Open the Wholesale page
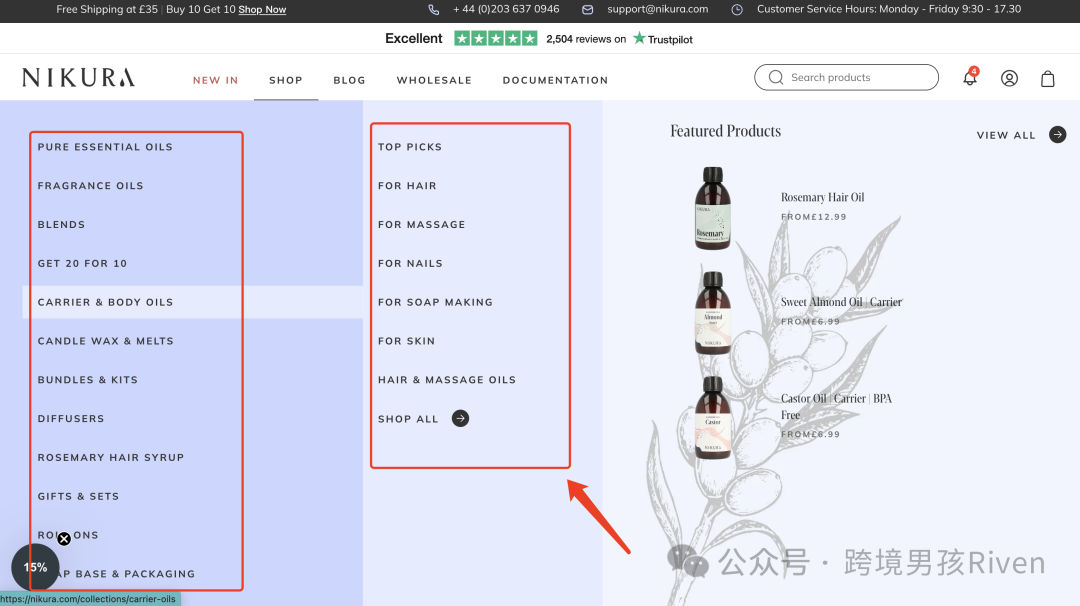Image resolution: width=1080 pixels, height=606 pixels. pos(434,80)
